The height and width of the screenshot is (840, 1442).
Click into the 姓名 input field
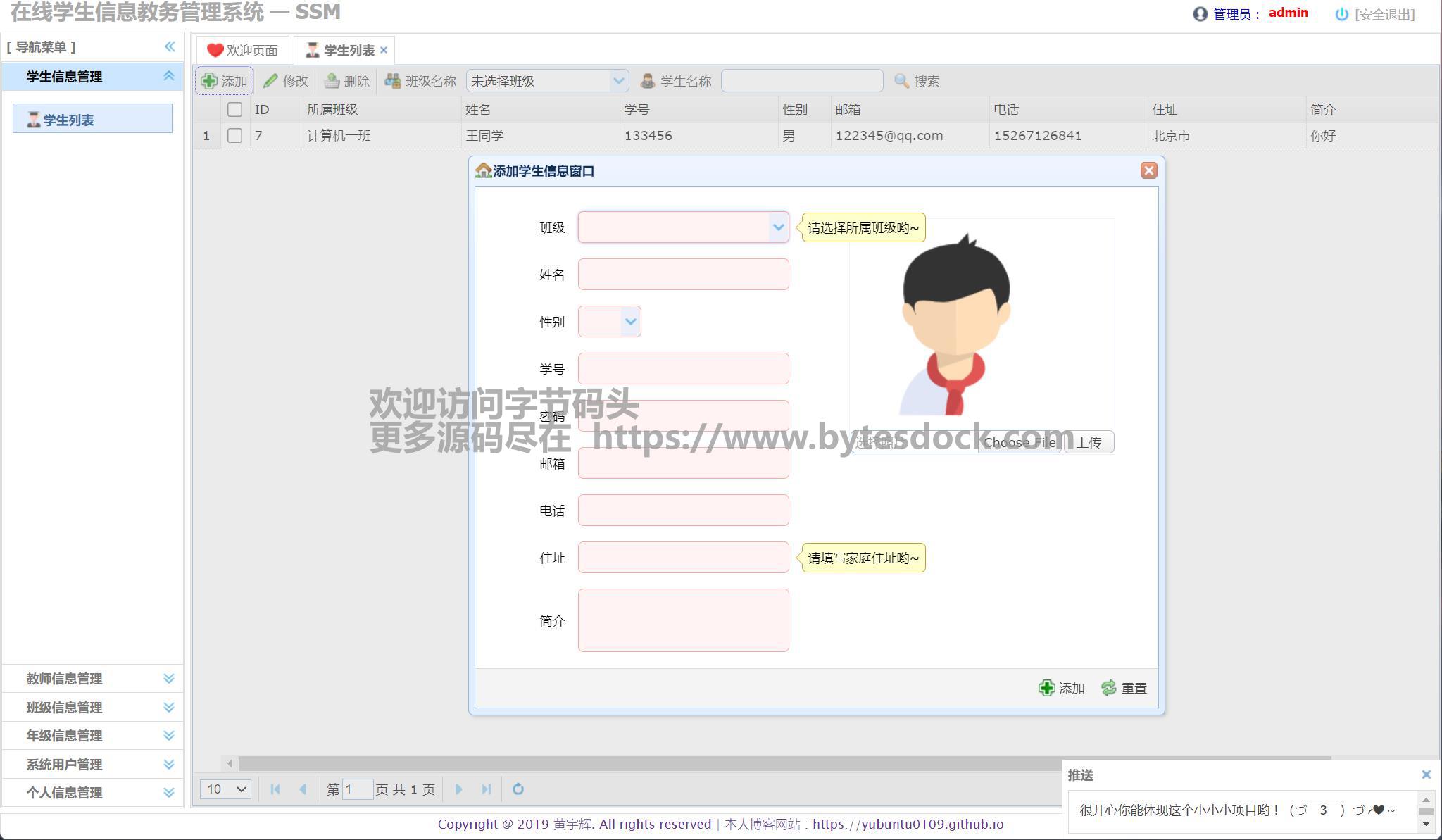(x=683, y=275)
